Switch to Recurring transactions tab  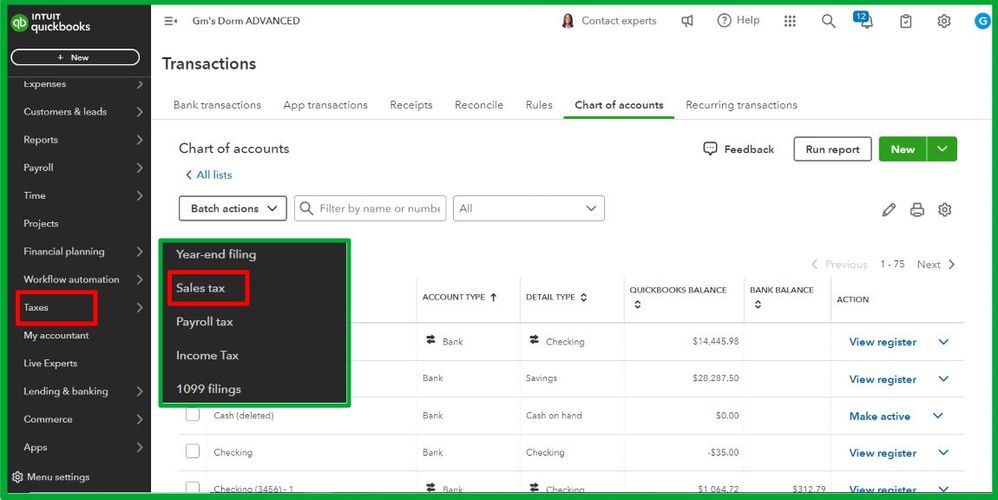[741, 105]
